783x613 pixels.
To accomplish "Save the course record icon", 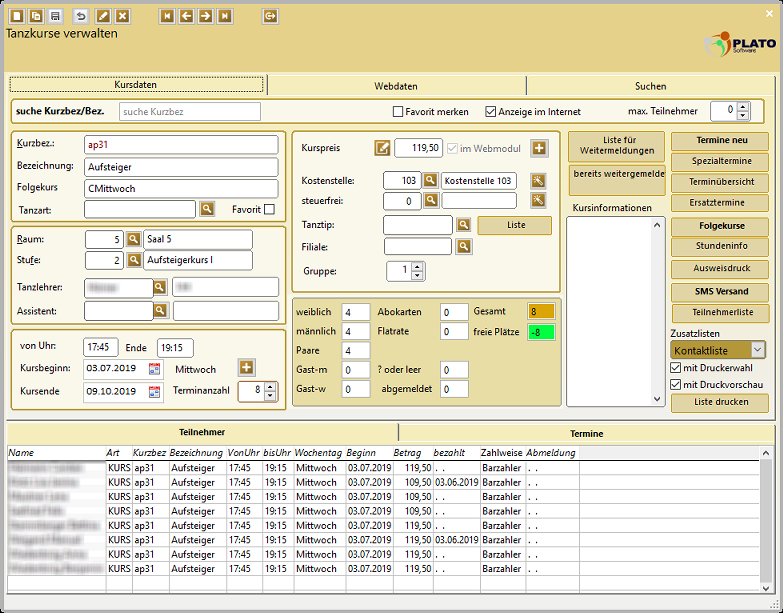I will pyautogui.click(x=55, y=16).
